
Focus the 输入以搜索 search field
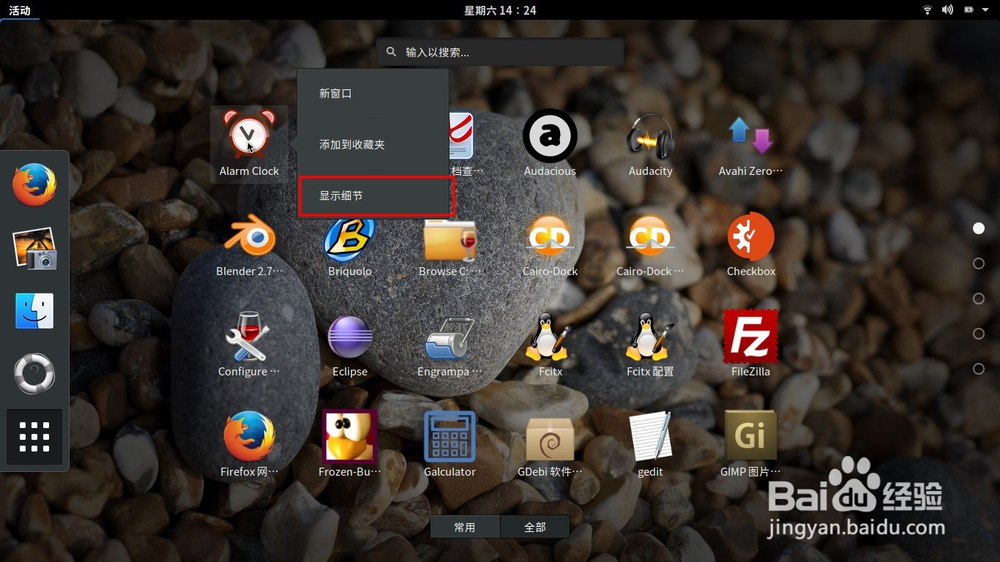coord(500,52)
